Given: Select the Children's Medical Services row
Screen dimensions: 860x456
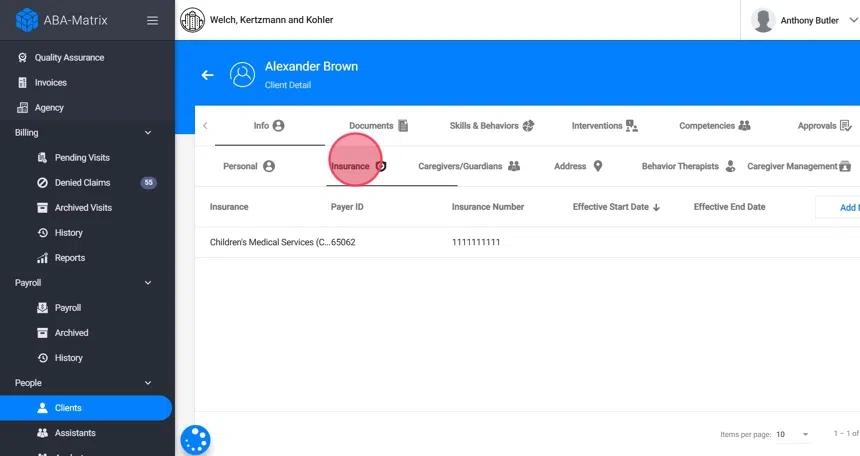Looking at the screenshot, I should 527,242.
